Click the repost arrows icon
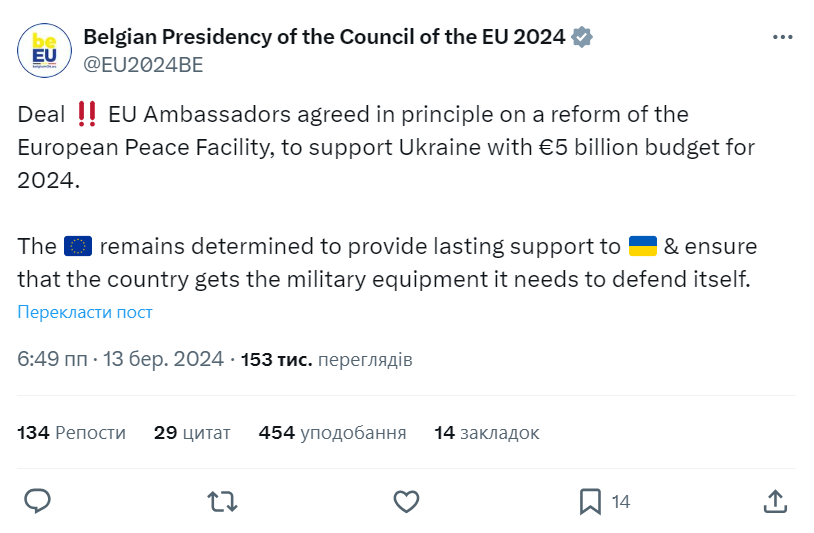 tap(221, 500)
